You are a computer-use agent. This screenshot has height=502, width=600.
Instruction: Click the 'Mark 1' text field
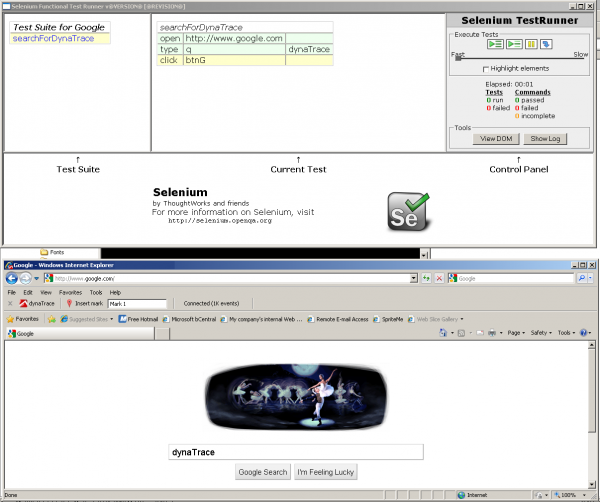tap(137, 304)
